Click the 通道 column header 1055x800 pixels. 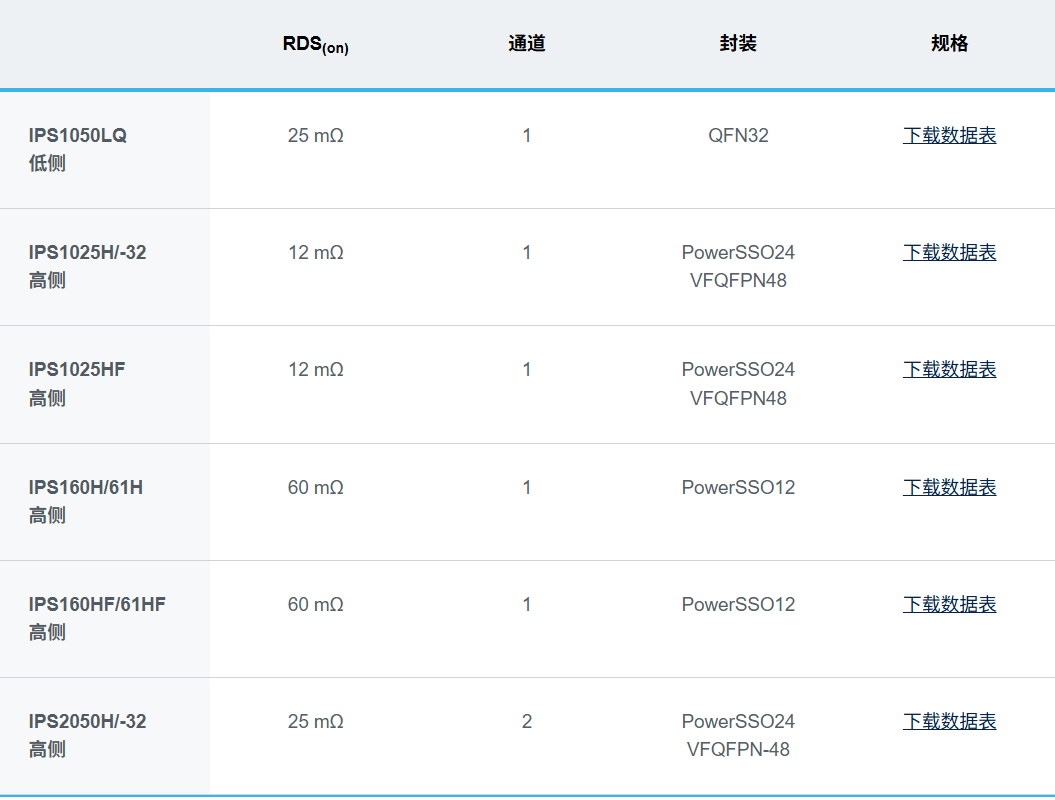click(527, 44)
